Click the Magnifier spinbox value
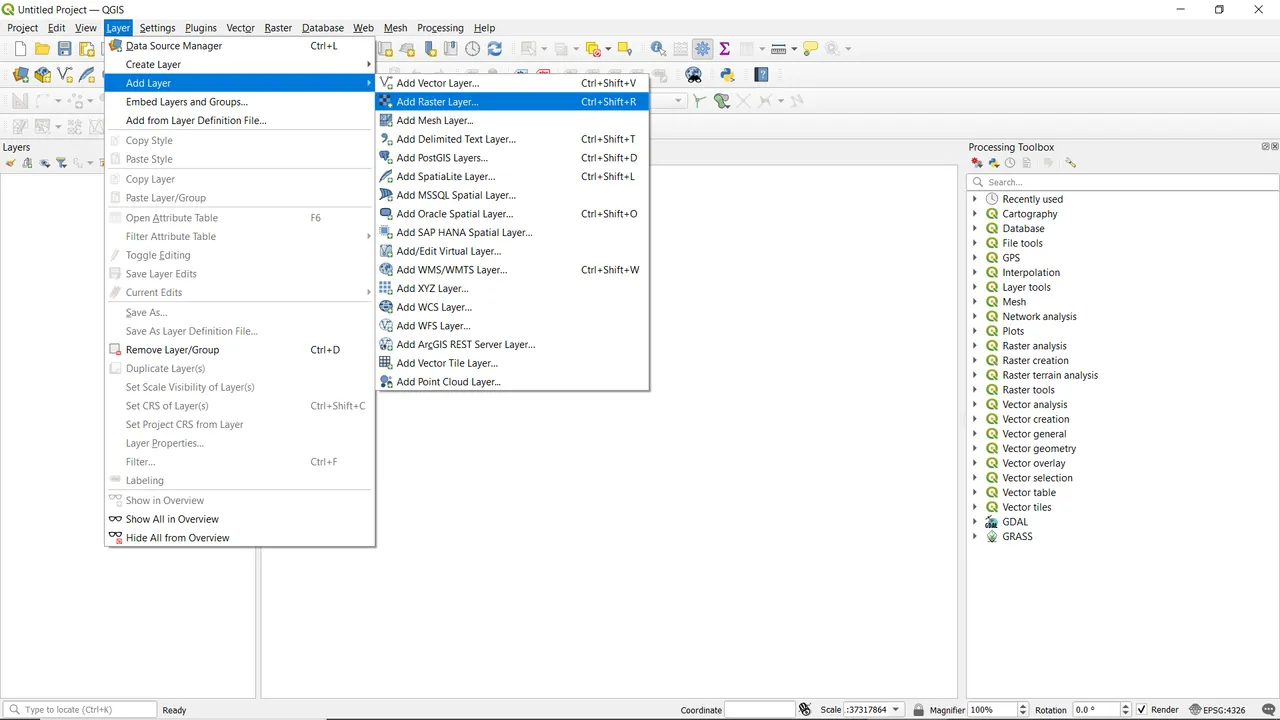Viewport: 1280px width, 720px height. [992, 710]
